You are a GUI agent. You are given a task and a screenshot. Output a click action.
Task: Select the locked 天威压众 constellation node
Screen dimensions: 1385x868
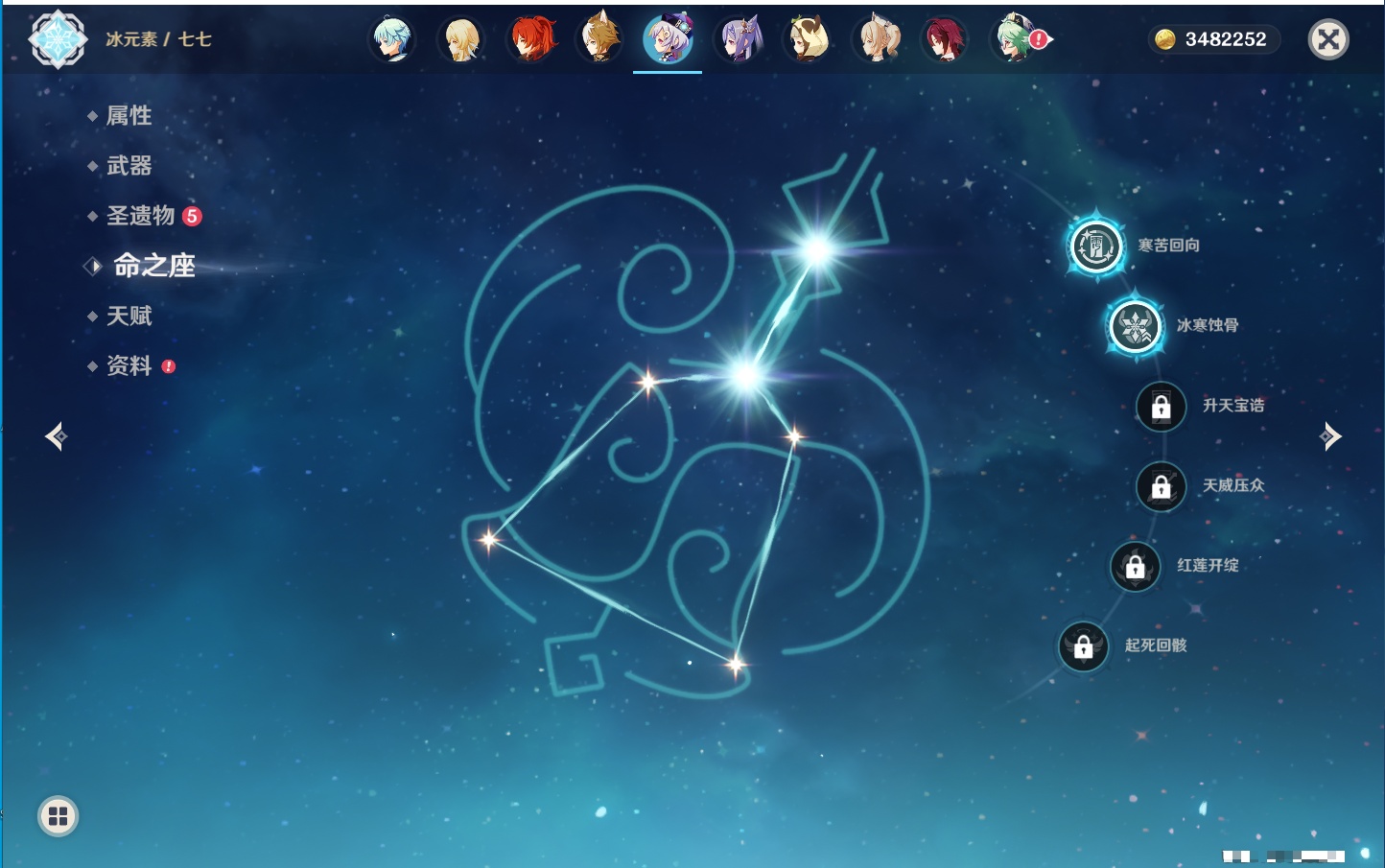pos(1162,486)
